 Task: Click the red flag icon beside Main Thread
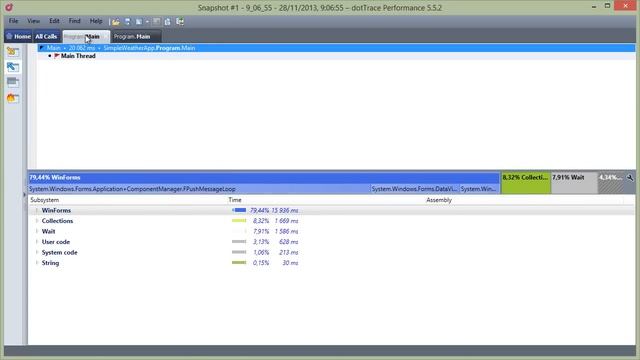tap(57, 56)
